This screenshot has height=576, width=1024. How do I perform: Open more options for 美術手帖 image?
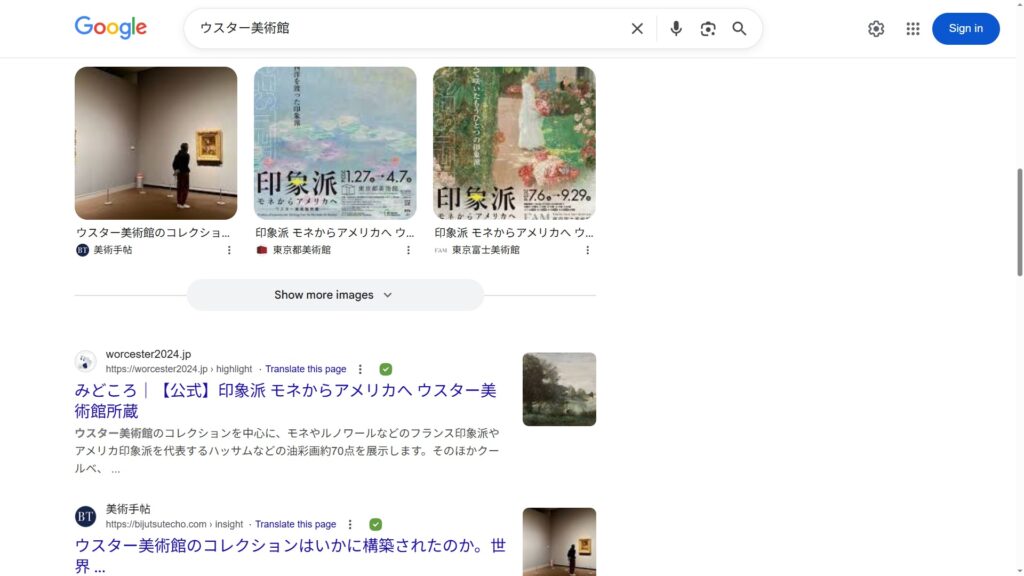click(x=229, y=250)
